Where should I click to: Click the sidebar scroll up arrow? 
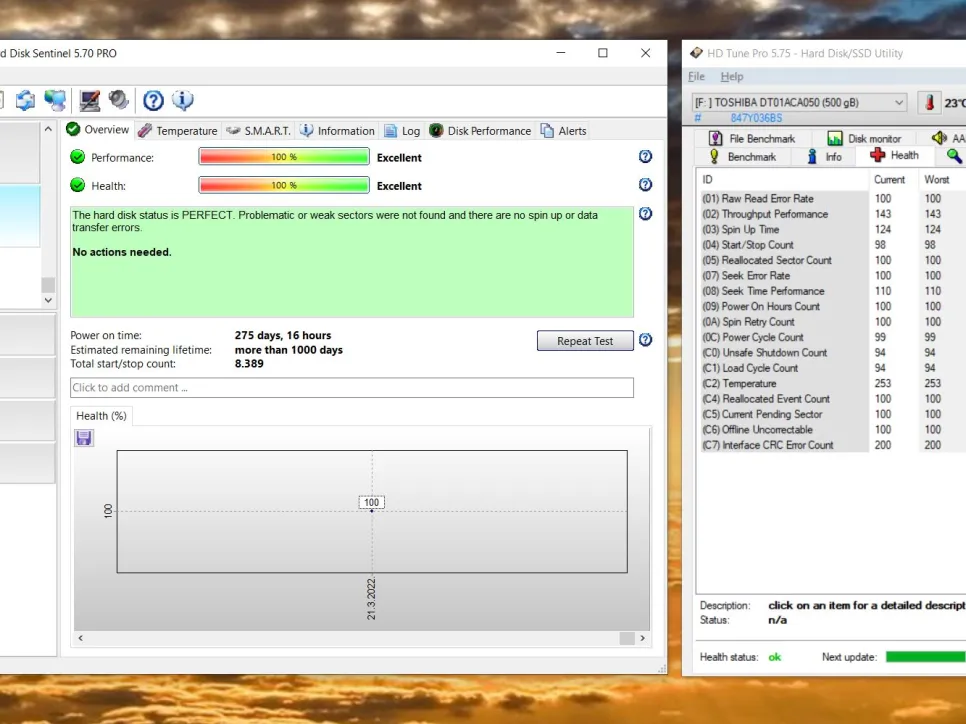pos(48,130)
